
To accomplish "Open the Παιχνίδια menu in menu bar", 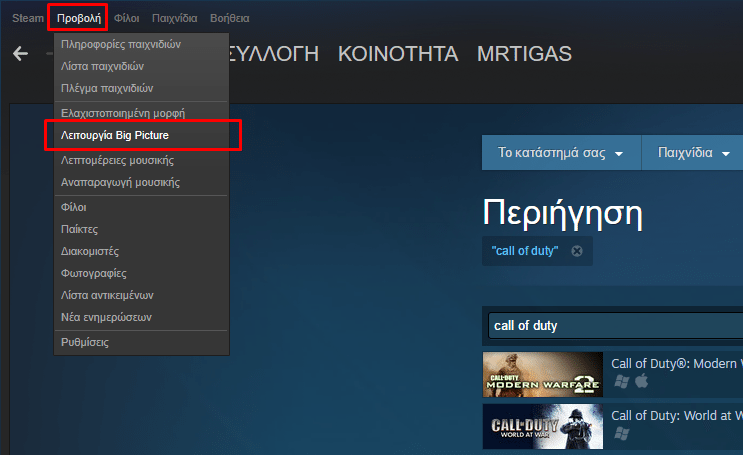I will click(174, 18).
